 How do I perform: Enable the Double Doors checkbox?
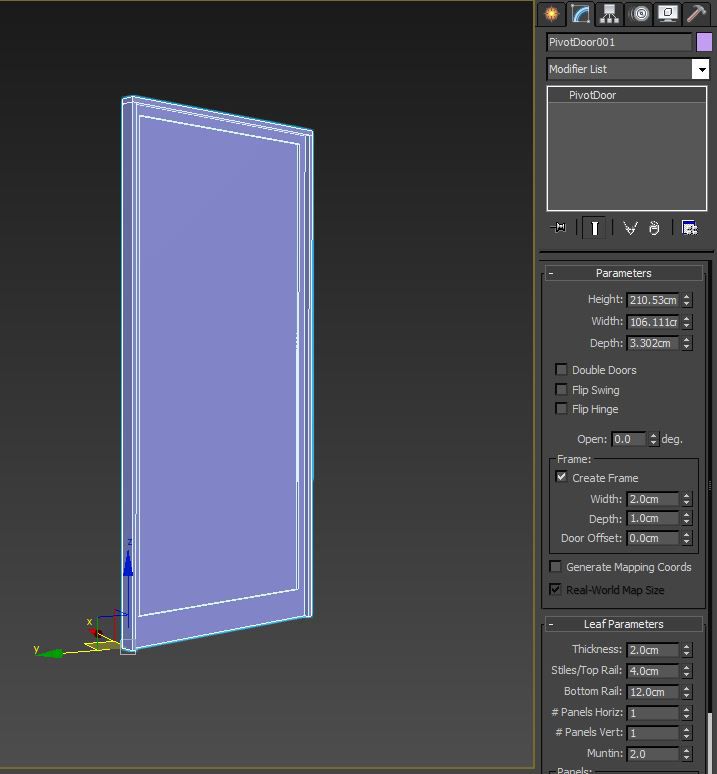tap(561, 369)
